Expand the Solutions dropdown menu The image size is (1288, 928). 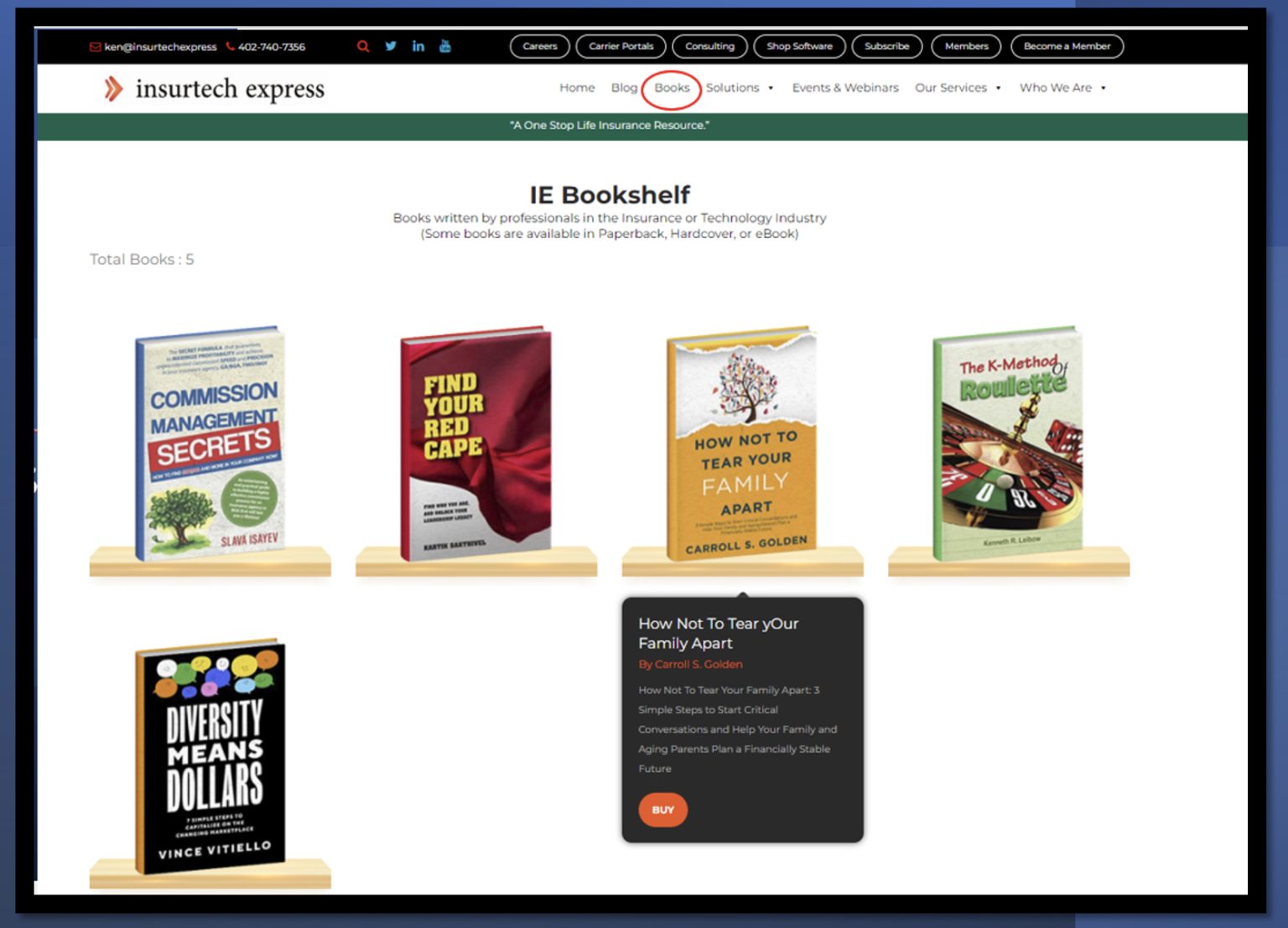[740, 87]
